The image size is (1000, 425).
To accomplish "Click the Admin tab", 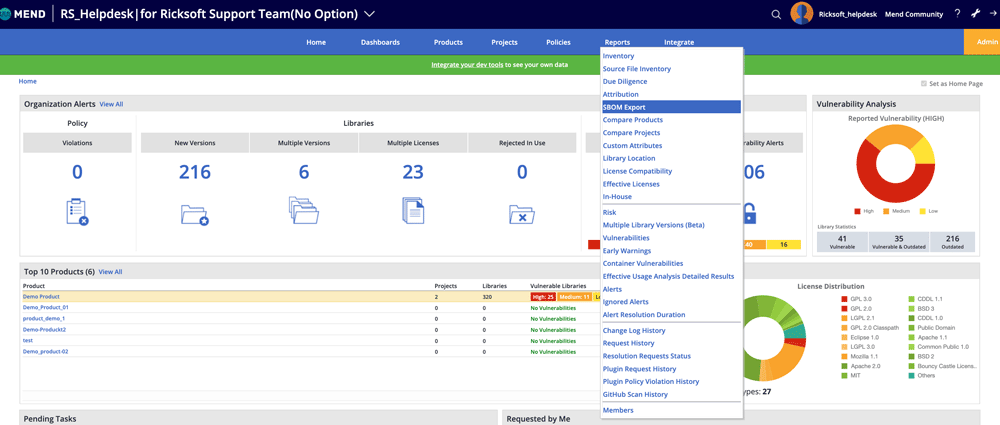I will (x=982, y=42).
